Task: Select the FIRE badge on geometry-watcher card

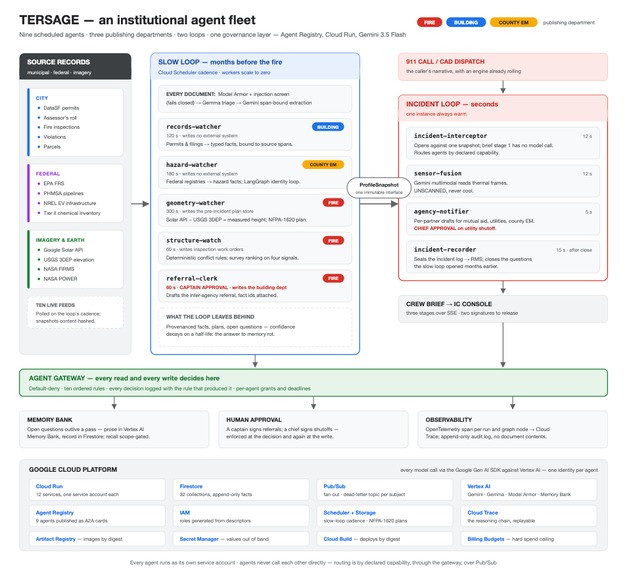Action: [x=333, y=203]
